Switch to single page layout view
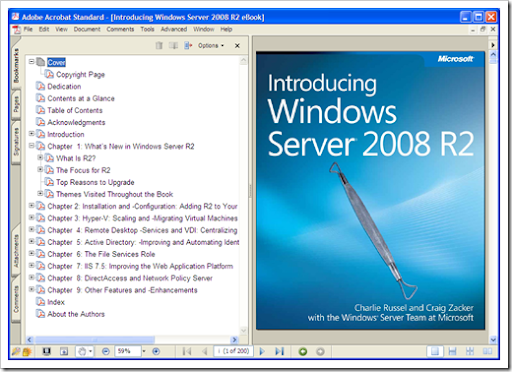The image size is (512, 372). click(x=435, y=351)
